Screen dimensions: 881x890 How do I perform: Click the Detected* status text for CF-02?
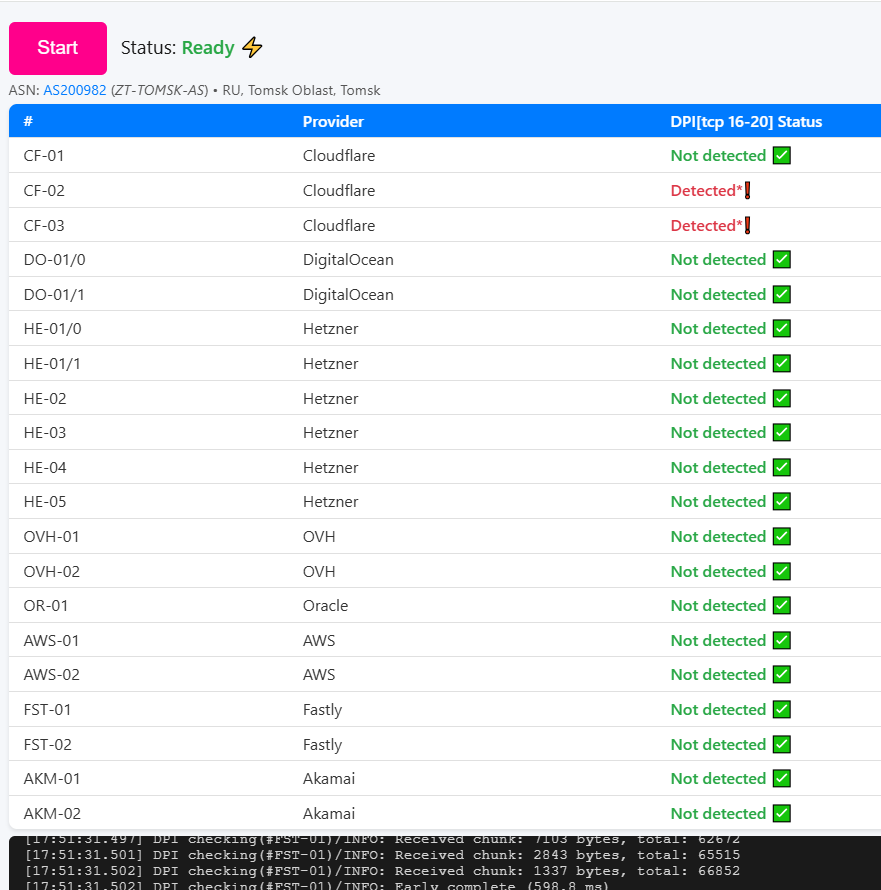coord(706,191)
